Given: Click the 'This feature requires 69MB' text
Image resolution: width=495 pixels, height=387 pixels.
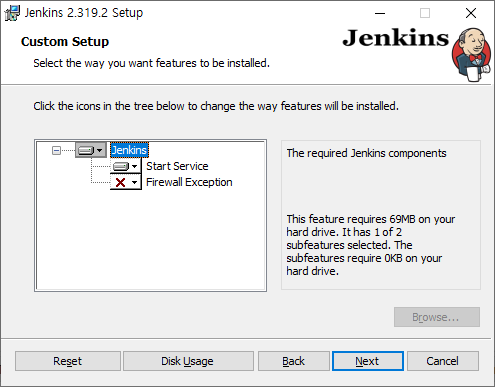Looking at the screenshot, I should pyautogui.click(x=370, y=245).
